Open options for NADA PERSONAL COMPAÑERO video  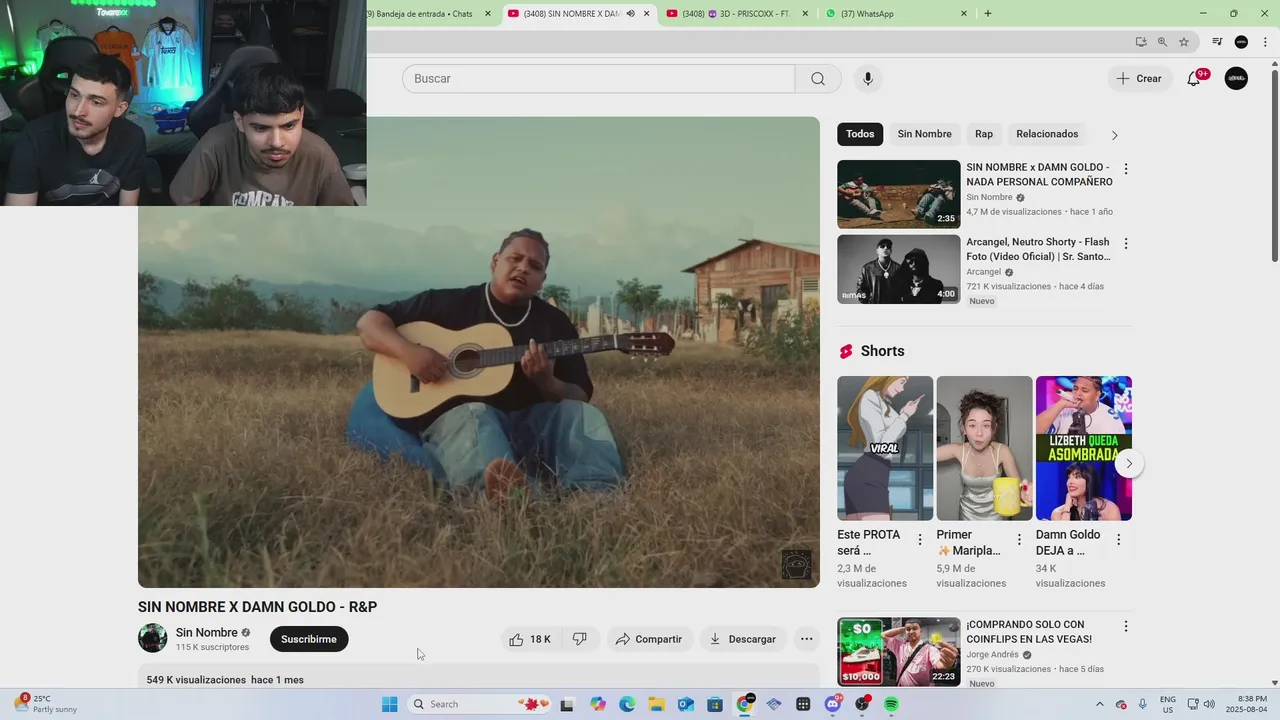1126,169
